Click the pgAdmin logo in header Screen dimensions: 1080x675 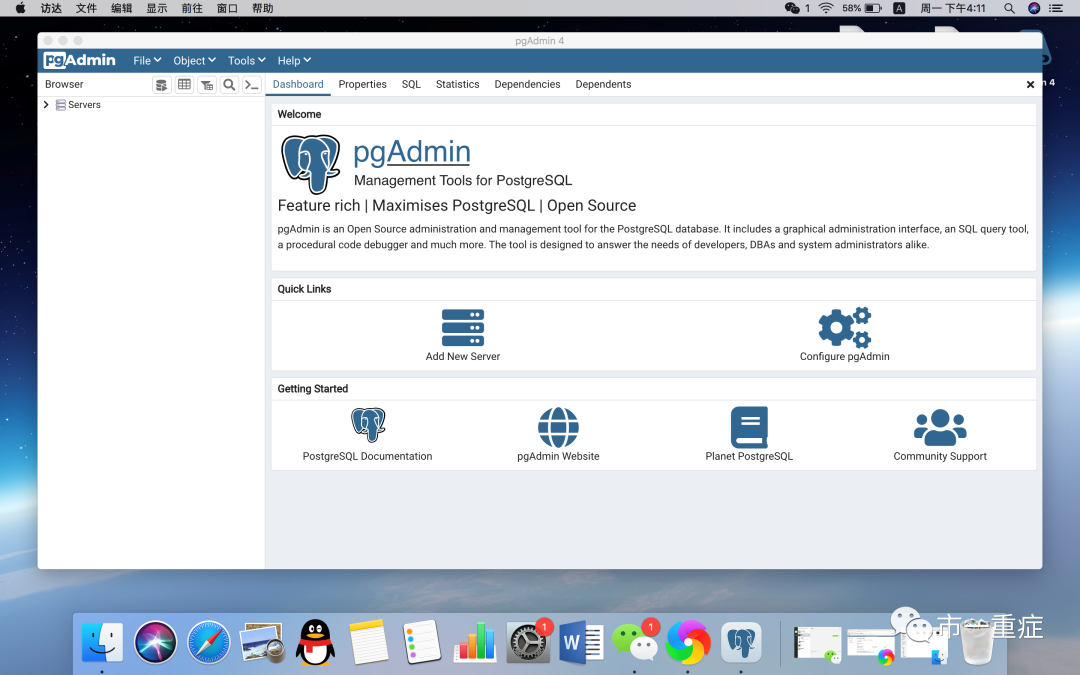click(80, 61)
